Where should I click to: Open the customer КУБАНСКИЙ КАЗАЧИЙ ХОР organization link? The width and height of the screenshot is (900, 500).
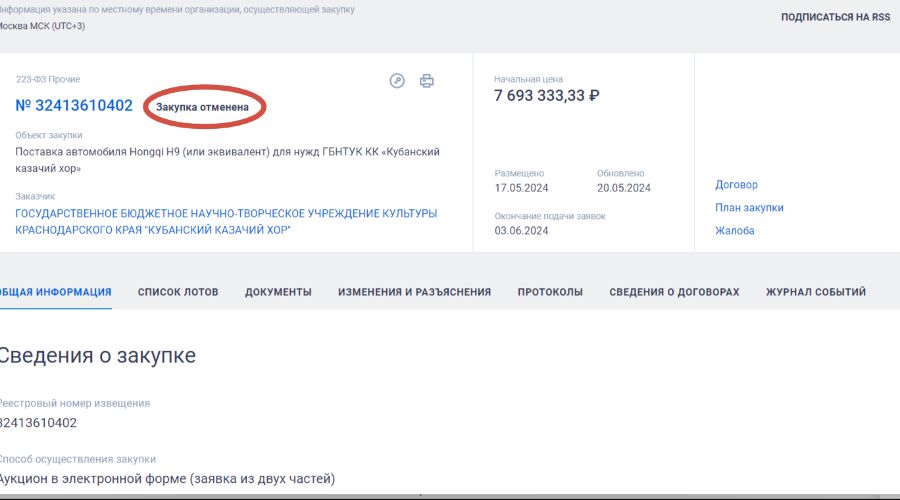226,222
